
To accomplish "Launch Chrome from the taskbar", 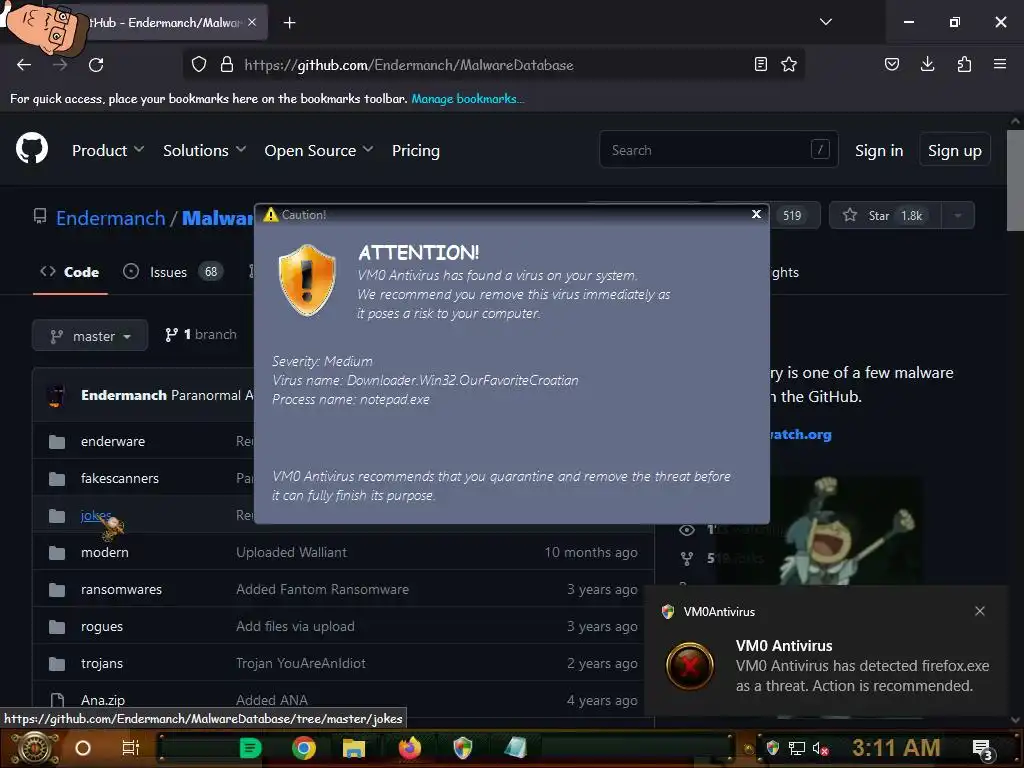I will tap(304, 748).
